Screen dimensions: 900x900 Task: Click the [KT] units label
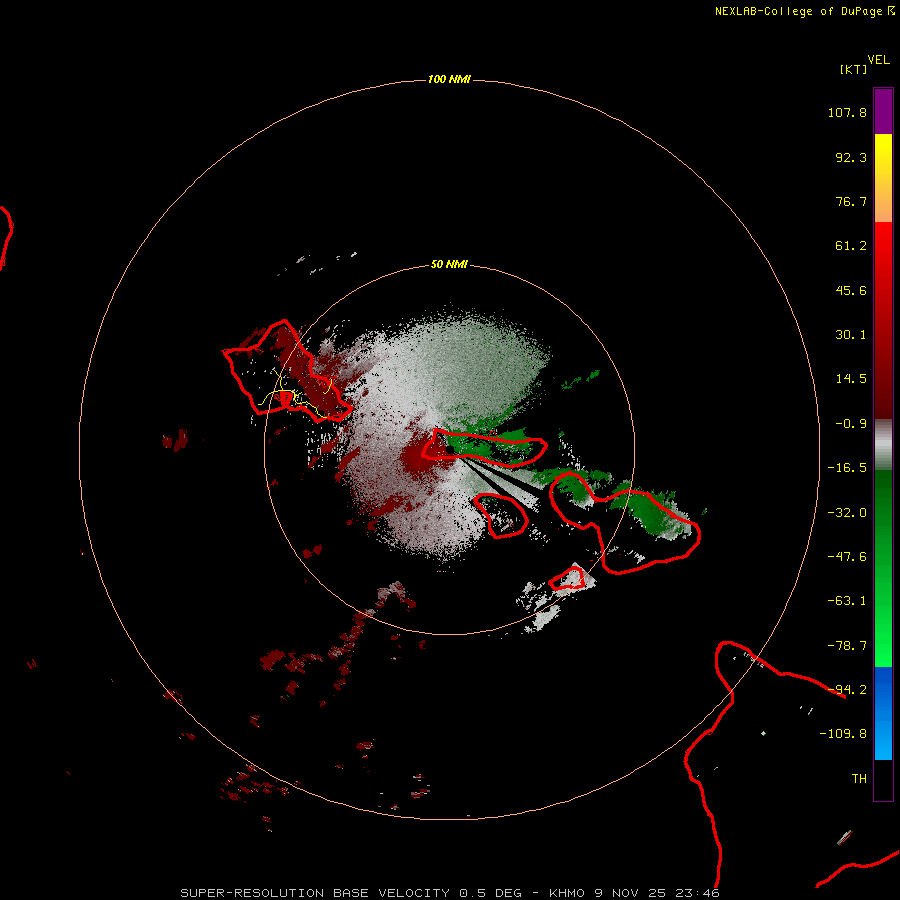tap(854, 69)
